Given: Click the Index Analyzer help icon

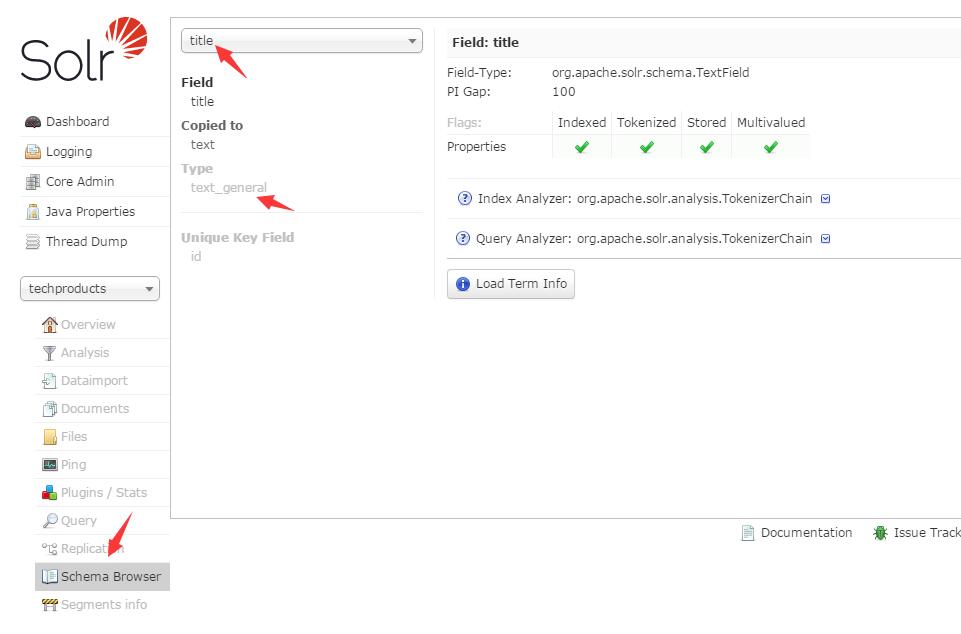Looking at the screenshot, I should 465,199.
